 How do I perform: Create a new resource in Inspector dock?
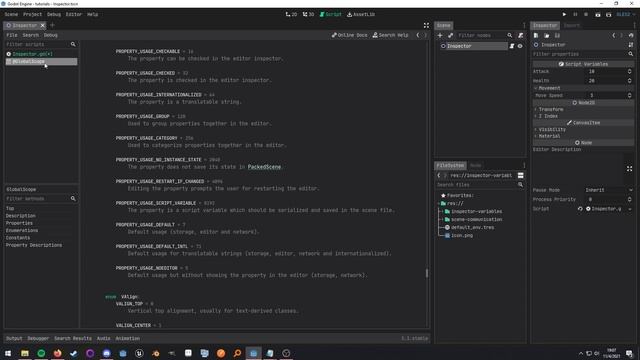pyautogui.click(x=536, y=36)
